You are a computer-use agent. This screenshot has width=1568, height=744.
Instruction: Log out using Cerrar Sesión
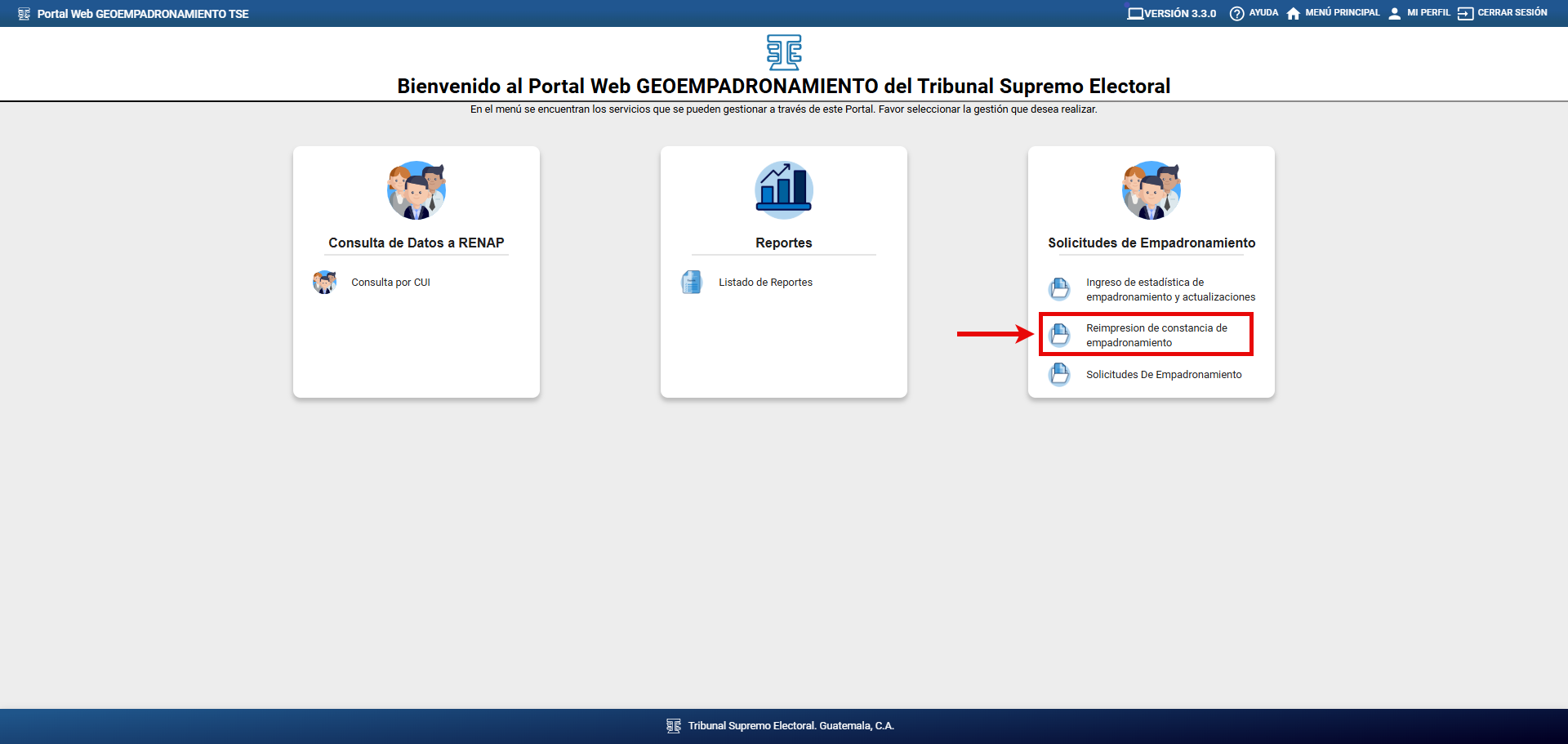[1512, 13]
